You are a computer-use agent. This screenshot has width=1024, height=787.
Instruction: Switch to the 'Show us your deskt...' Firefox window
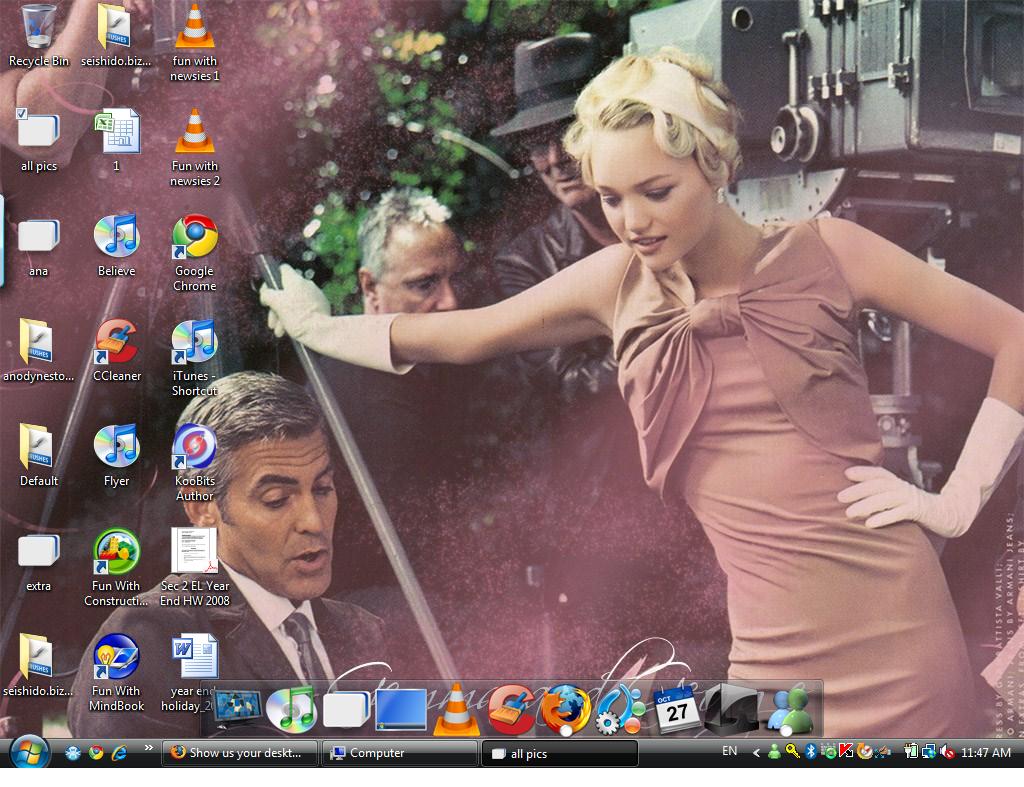[240, 753]
